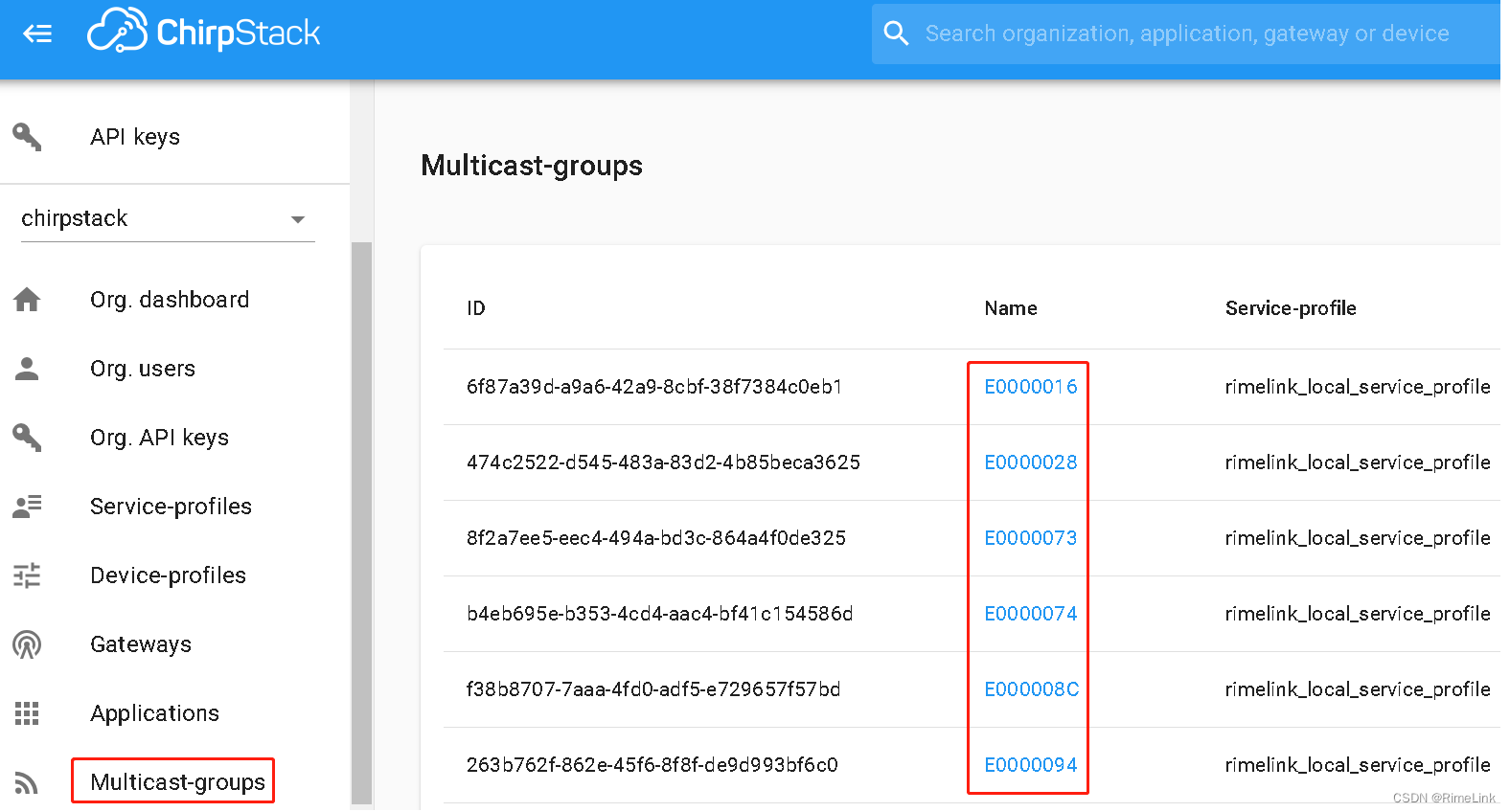
Task: Click ID 6f87a39d-a9a6-42a9-8cbf-38f7384c0eb1
Action: (654, 387)
